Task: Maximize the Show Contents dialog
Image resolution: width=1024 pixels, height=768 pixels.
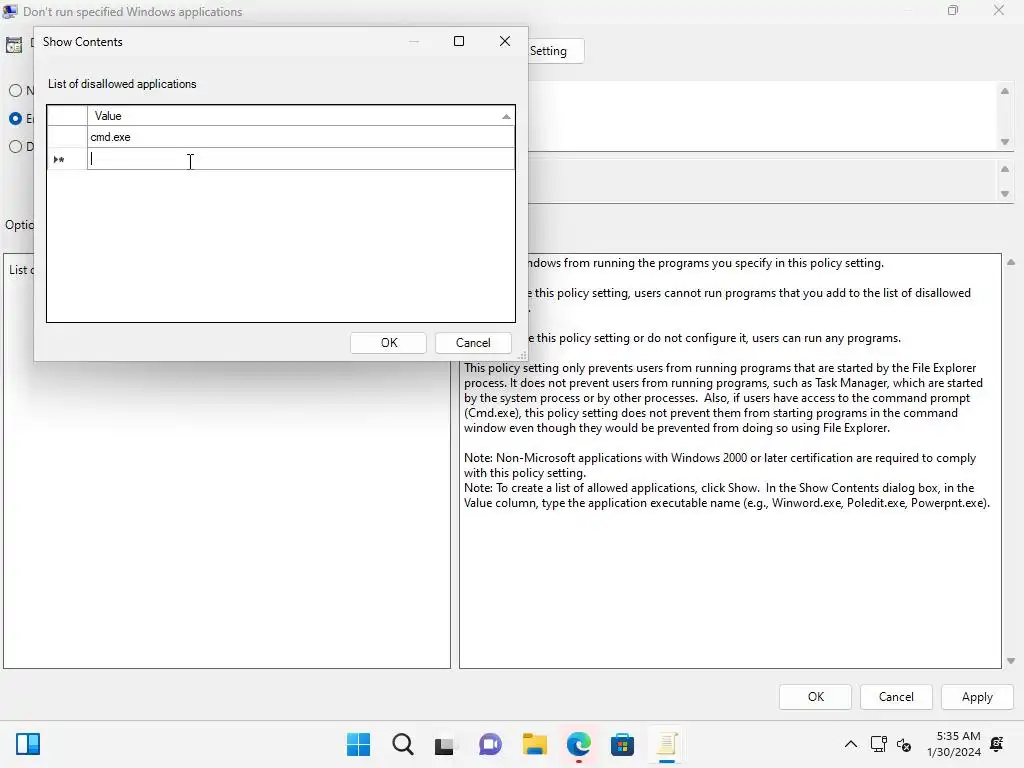Action: (x=459, y=41)
